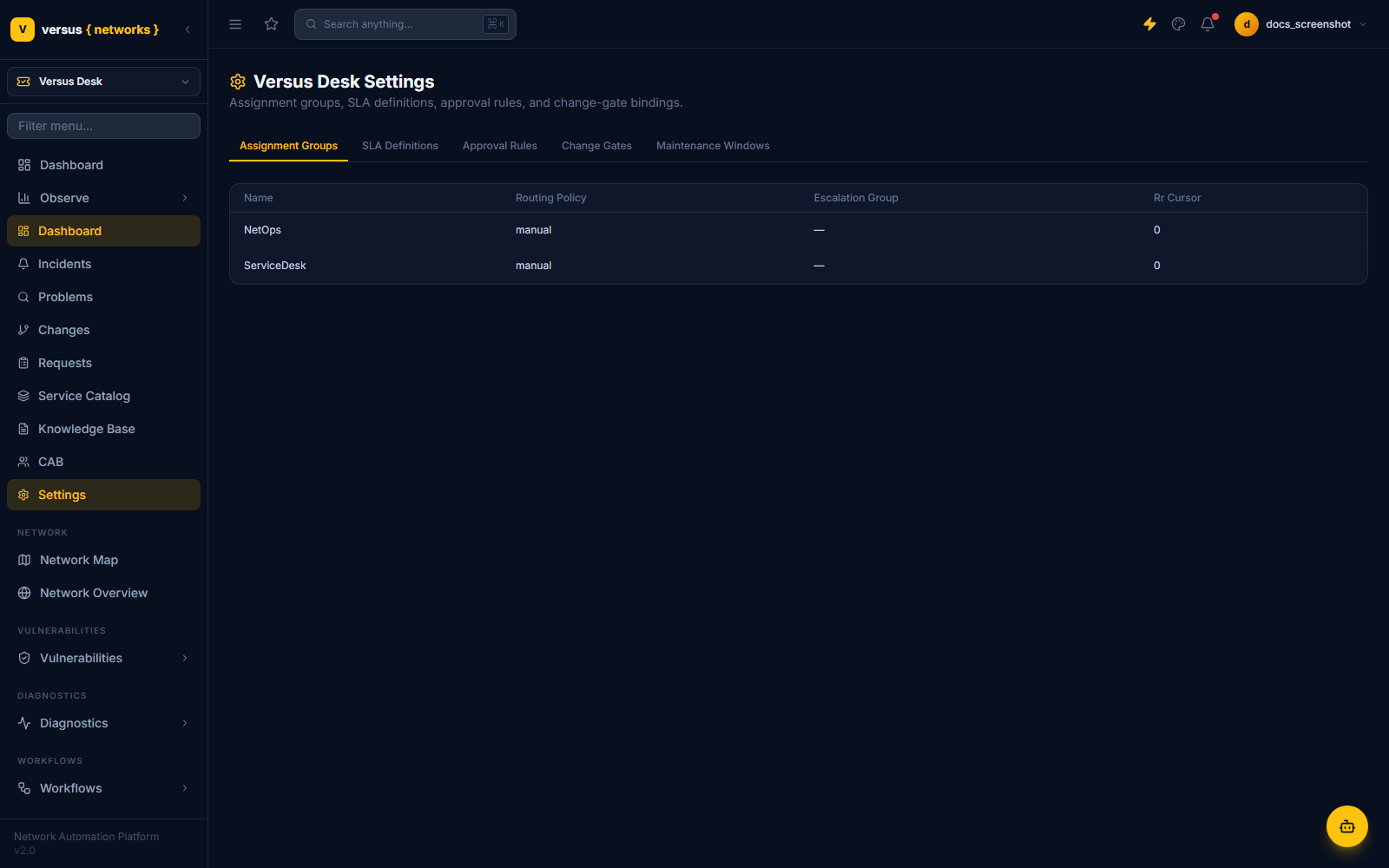Screen dimensions: 1389x868
Task: Click the Rr Cursor column header
Action: 1177,198
